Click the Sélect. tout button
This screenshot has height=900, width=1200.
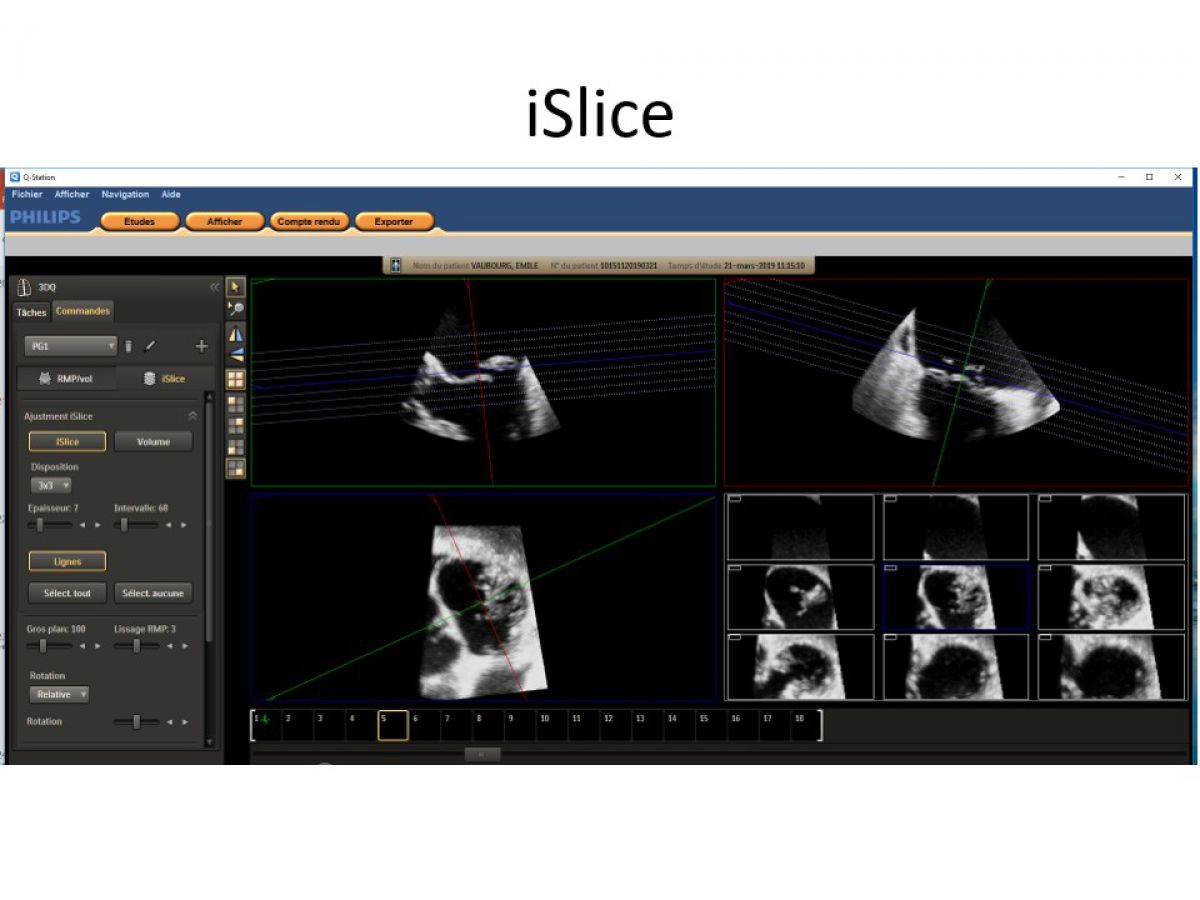click(67, 593)
